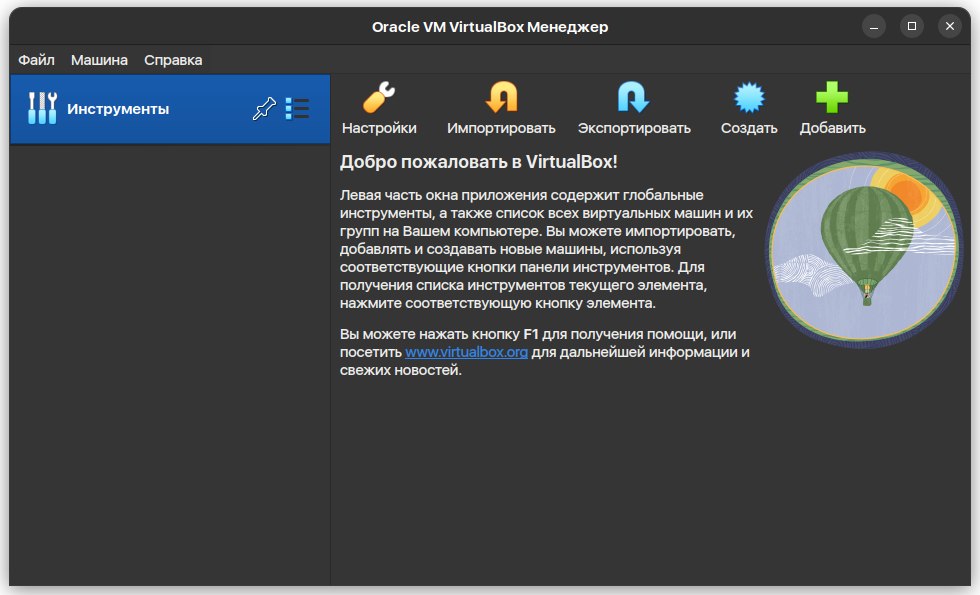
Task: Open the Инструменты list menu icon
Action: [x=298, y=109]
